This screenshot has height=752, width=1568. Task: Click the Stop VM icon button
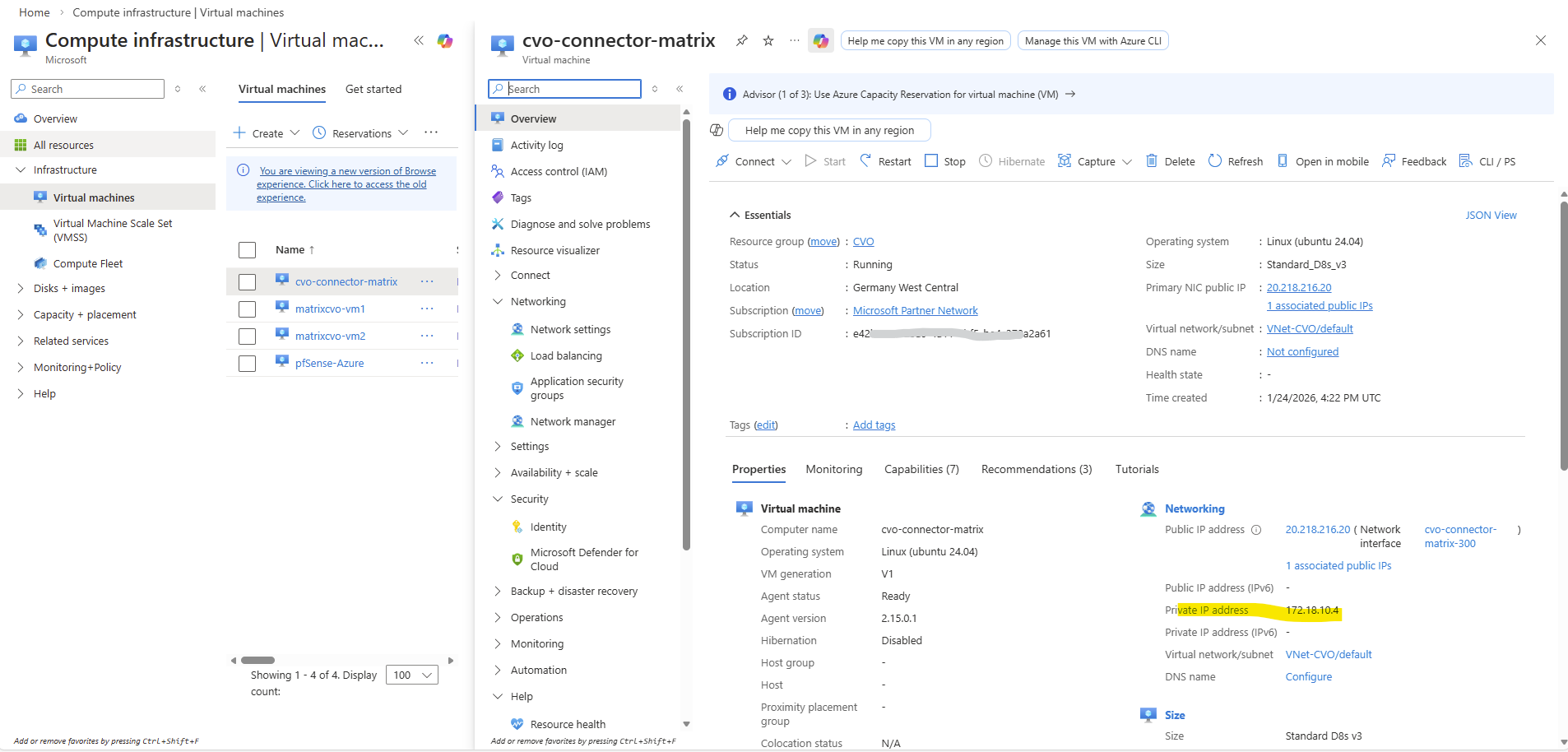click(x=931, y=161)
